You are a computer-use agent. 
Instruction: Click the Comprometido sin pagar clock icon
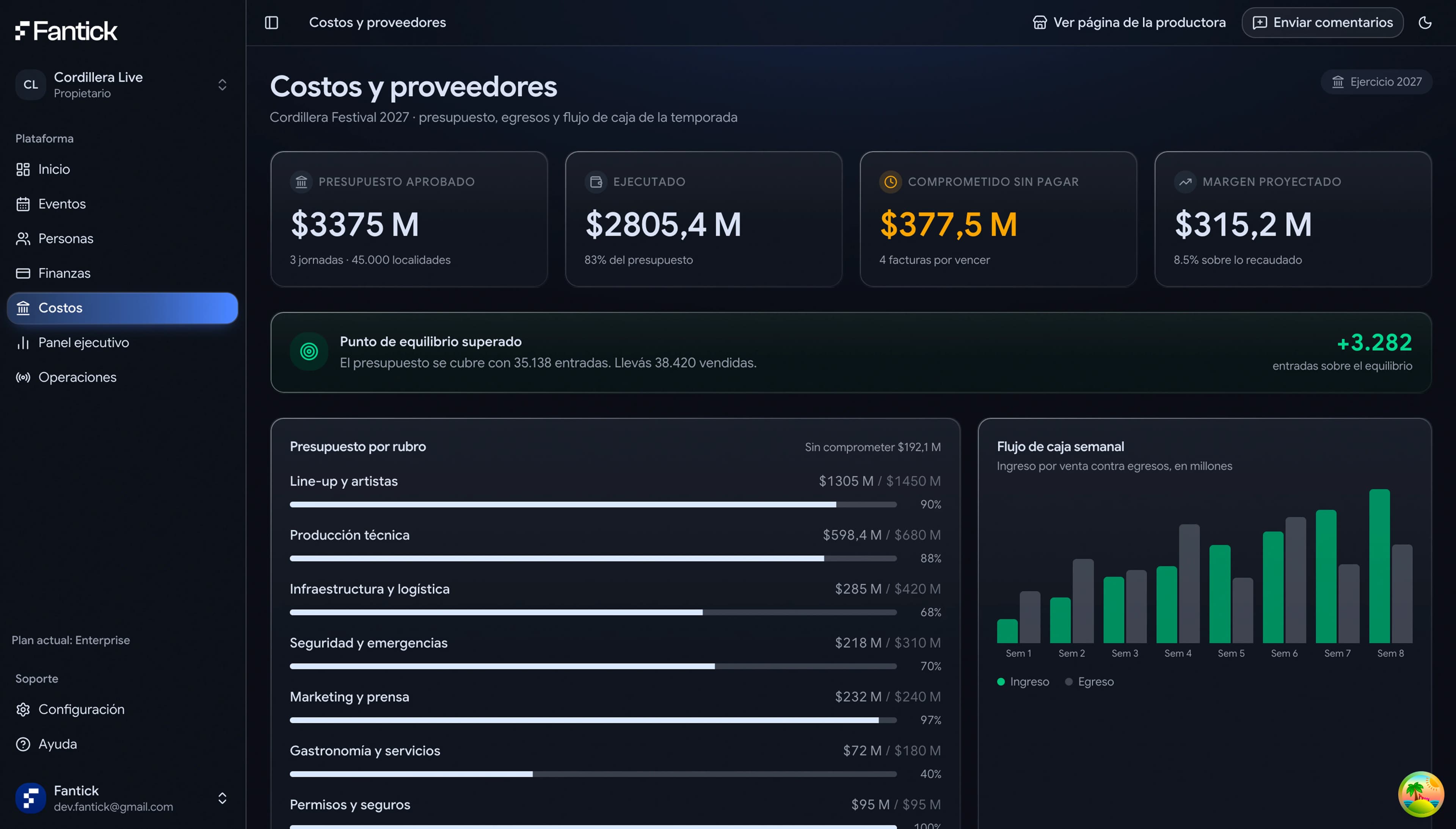pyautogui.click(x=891, y=182)
